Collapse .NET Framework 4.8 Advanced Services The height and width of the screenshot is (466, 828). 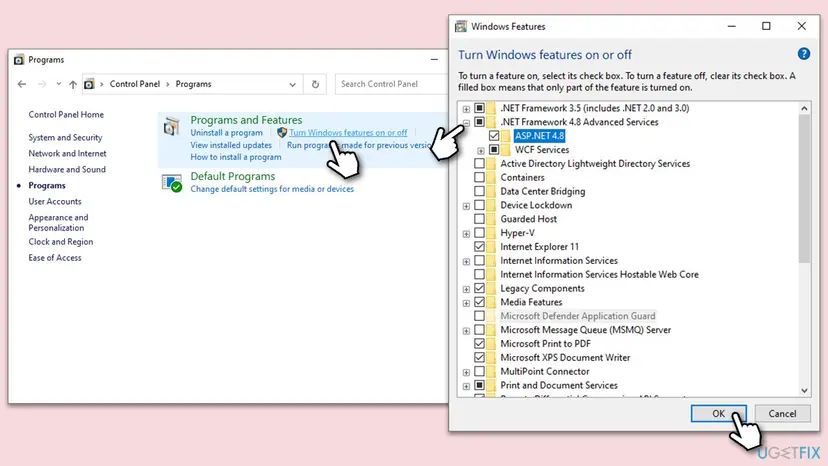click(x=466, y=123)
